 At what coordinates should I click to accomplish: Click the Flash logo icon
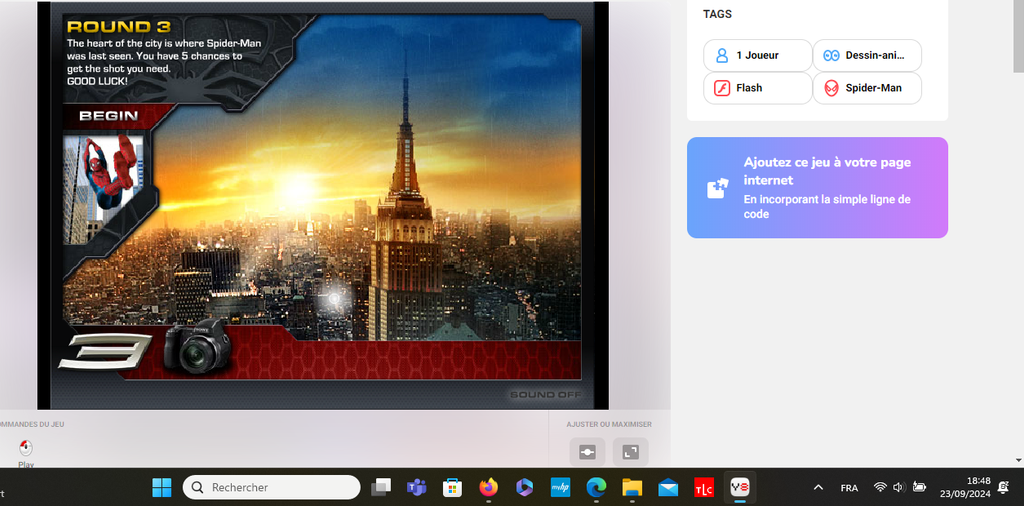tap(722, 88)
